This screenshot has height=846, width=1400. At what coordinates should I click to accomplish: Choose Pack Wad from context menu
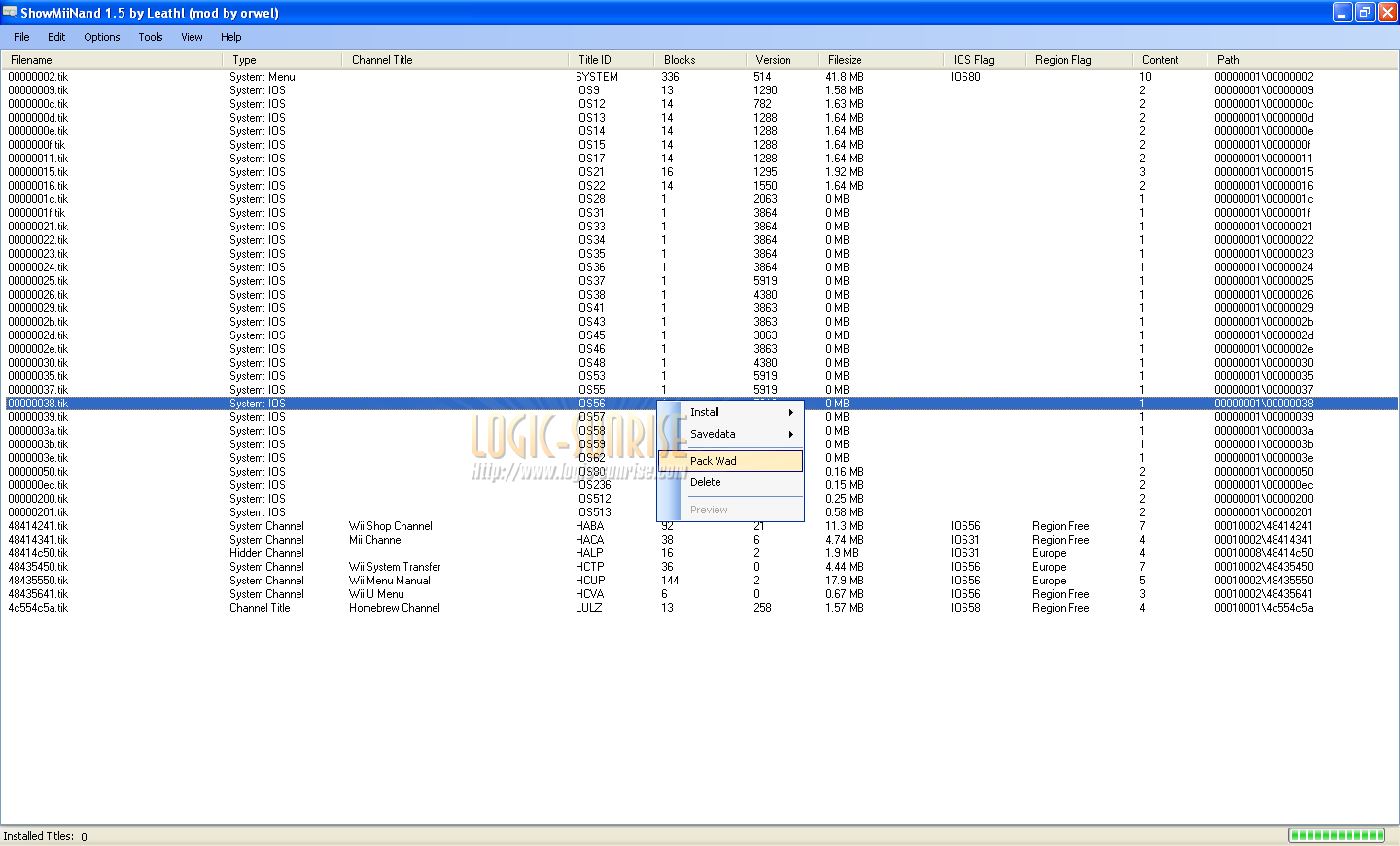point(731,461)
